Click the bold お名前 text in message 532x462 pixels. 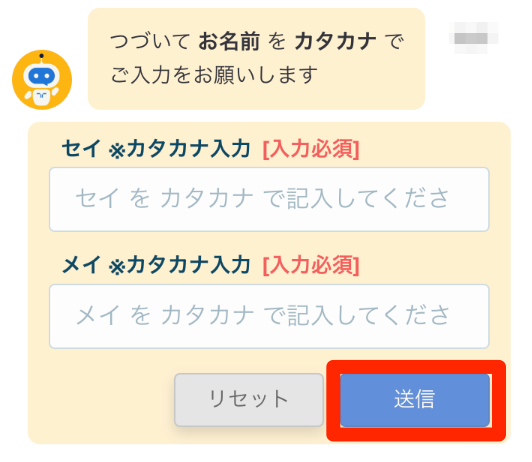pyautogui.click(x=229, y=41)
